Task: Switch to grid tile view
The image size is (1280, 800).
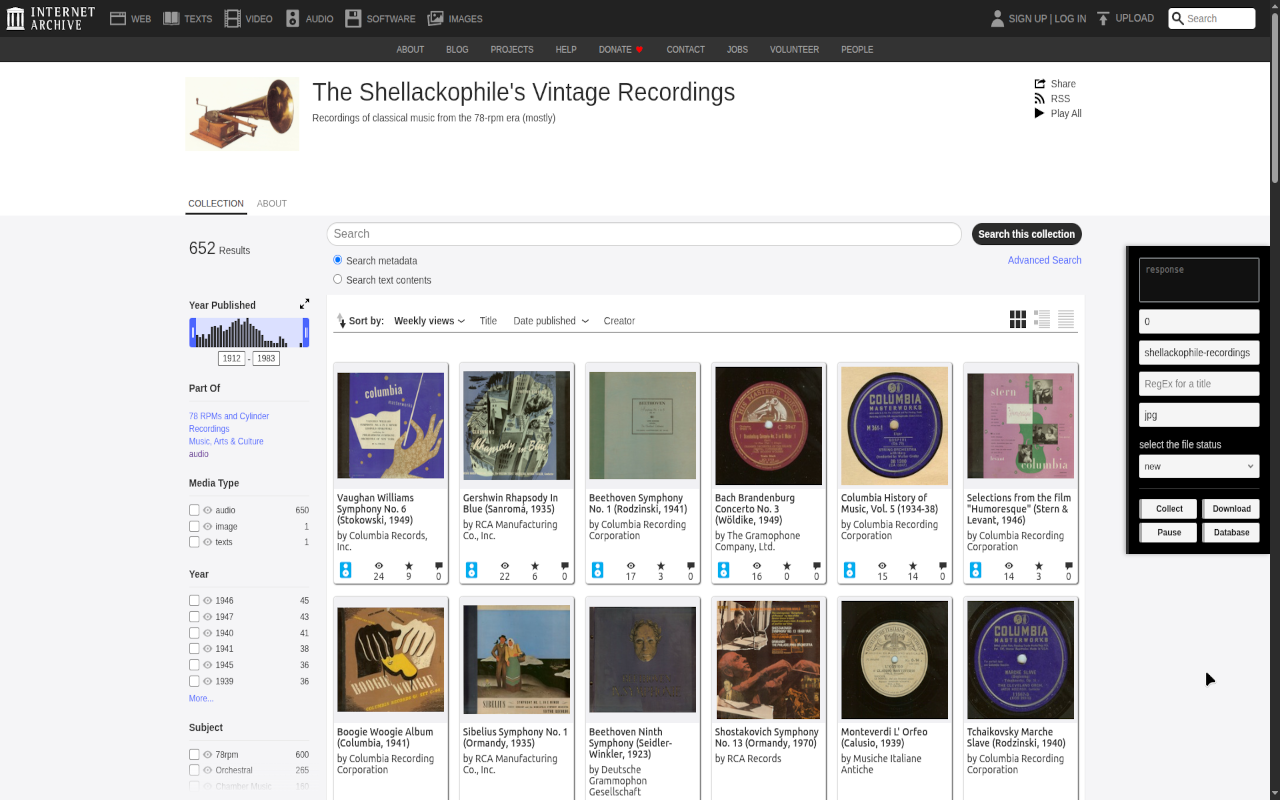Action: point(1018,319)
